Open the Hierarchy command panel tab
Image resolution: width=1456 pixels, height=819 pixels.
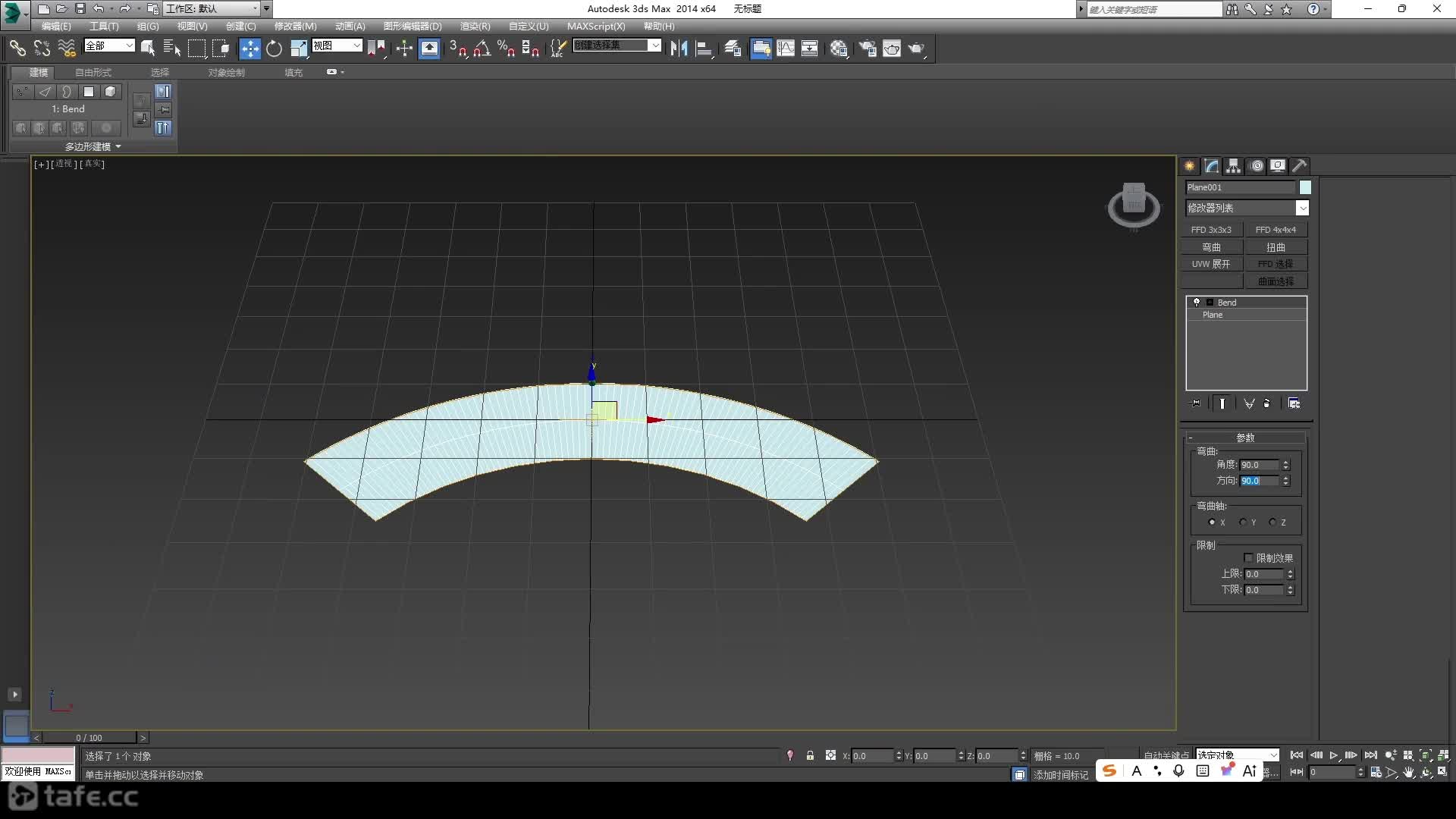click(x=1234, y=165)
